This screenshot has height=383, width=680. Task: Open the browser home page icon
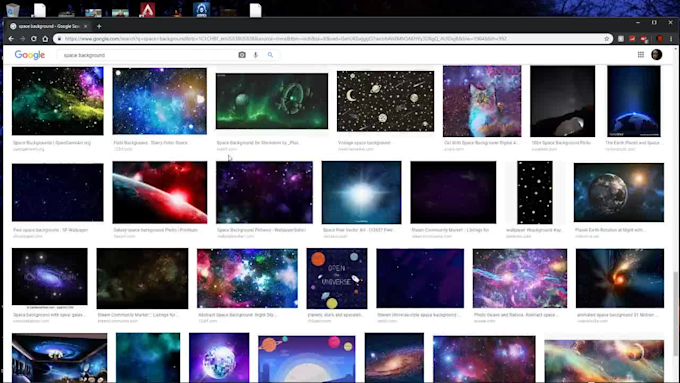pyautogui.click(x=45, y=39)
